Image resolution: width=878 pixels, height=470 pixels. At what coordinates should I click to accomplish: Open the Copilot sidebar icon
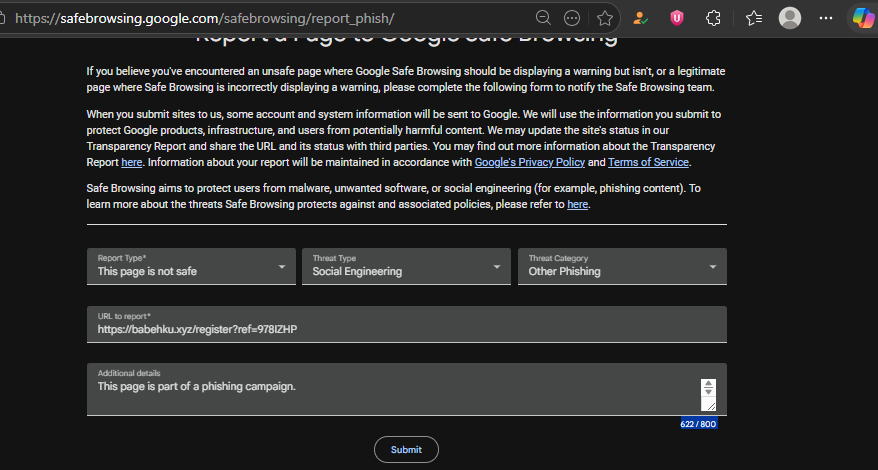click(863, 18)
